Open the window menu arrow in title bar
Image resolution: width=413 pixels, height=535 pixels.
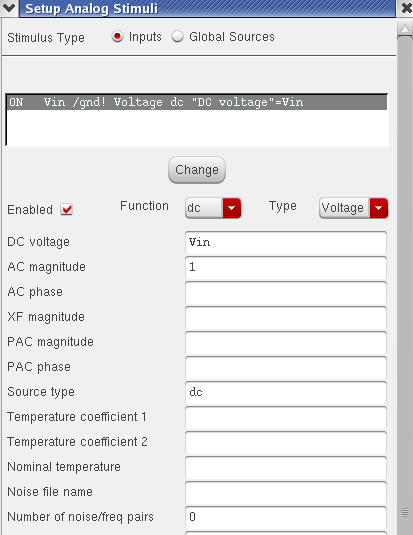[9, 8]
